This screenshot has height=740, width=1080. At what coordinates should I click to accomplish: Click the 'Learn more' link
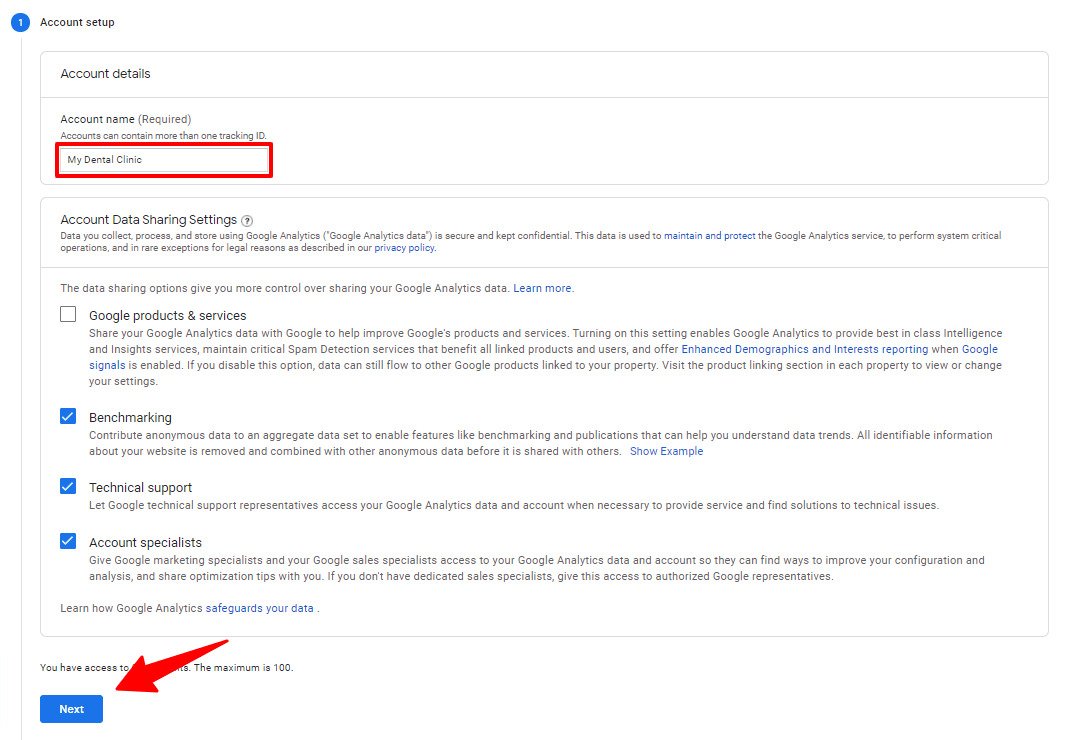[543, 288]
